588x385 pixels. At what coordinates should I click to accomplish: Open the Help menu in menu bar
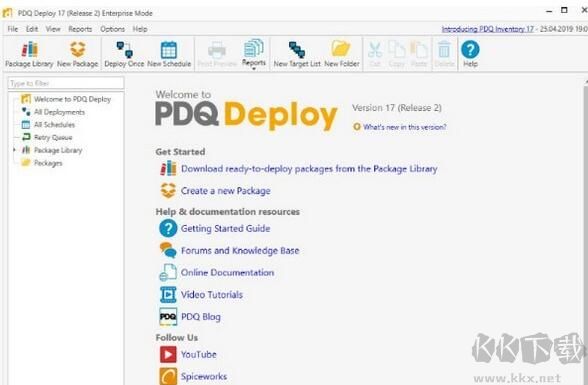coord(140,29)
